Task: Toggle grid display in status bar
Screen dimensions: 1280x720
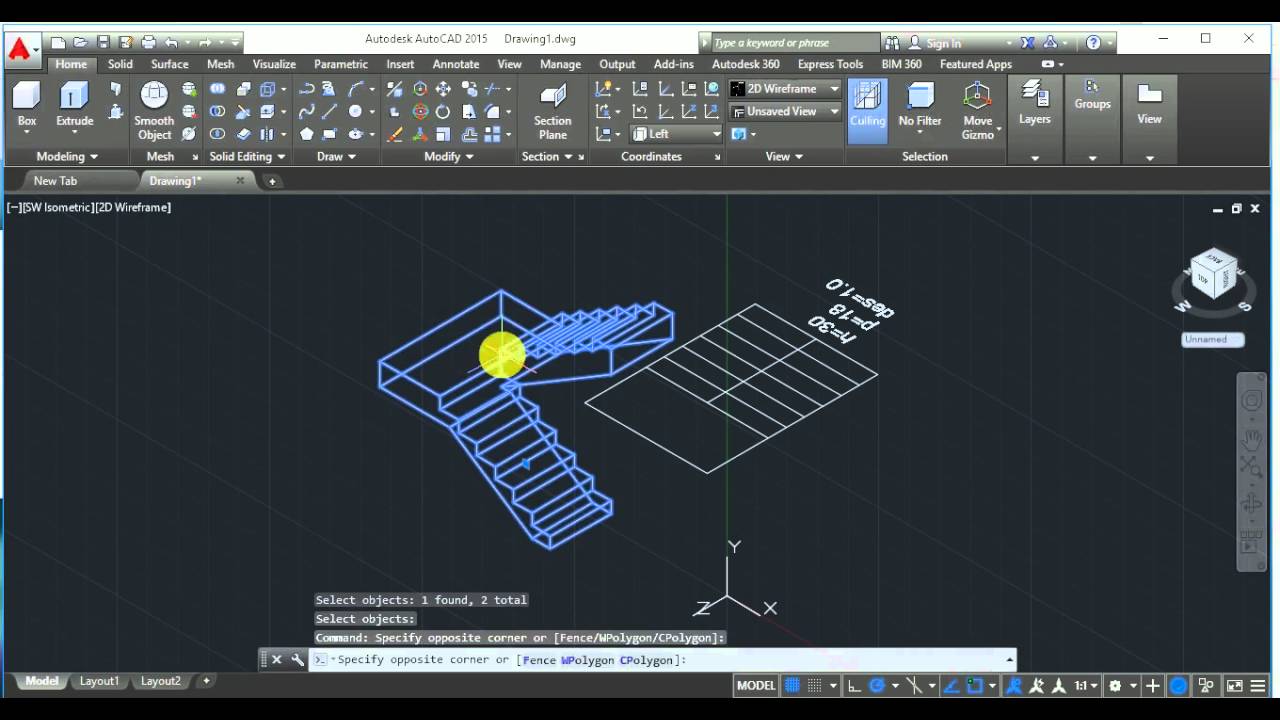Action: pos(792,686)
